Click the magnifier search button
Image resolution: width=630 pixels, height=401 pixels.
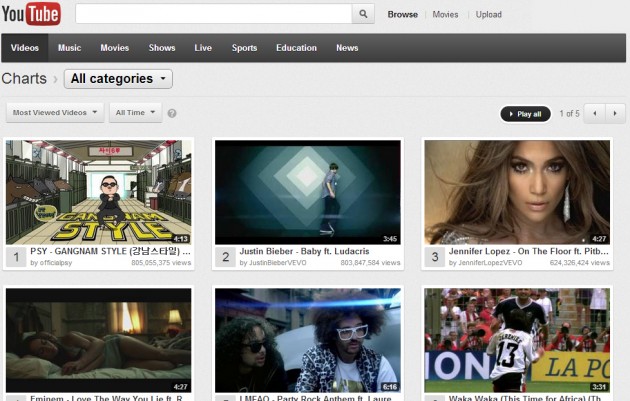[363, 14]
